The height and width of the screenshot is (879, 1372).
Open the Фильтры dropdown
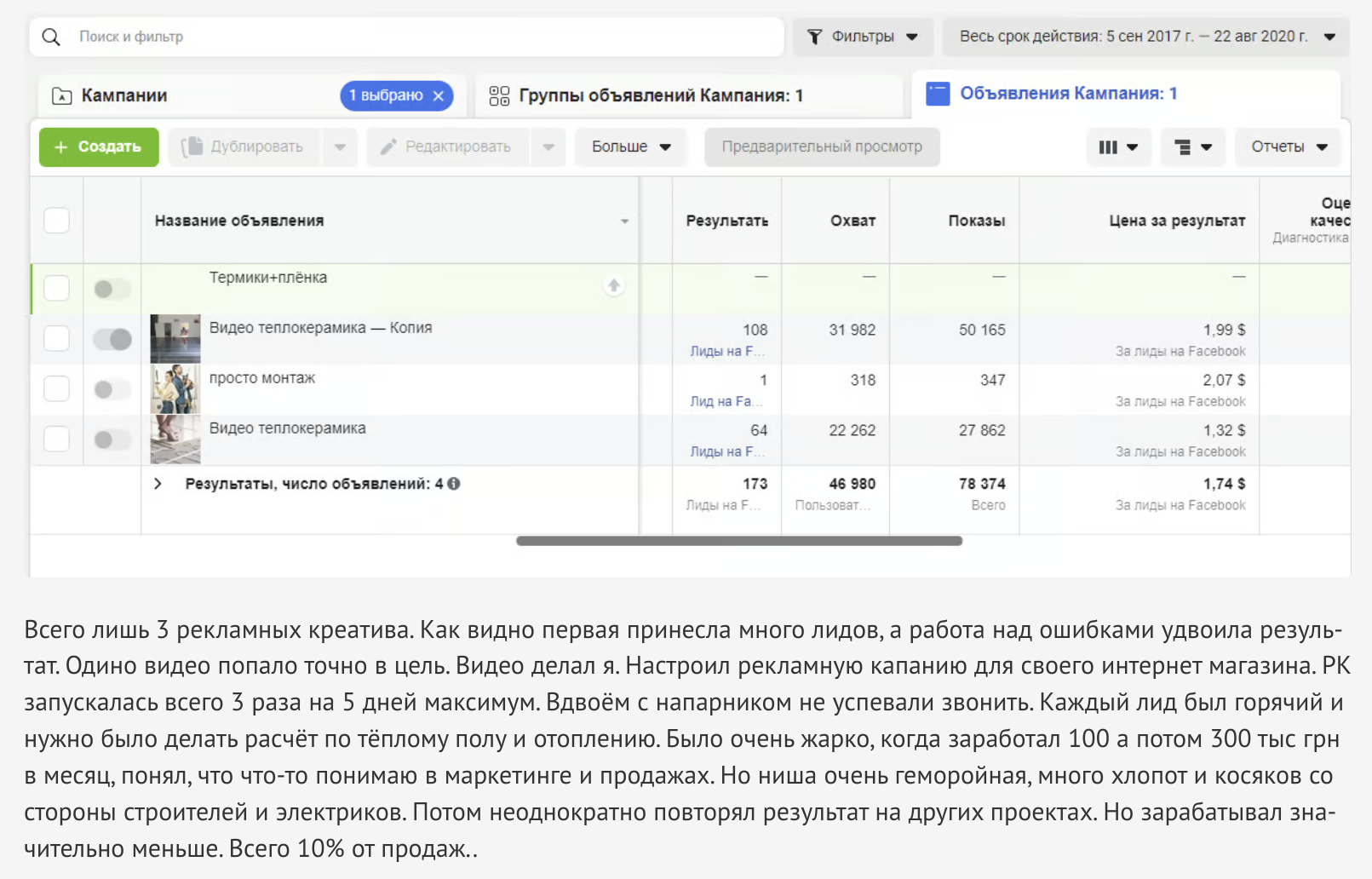(x=863, y=37)
